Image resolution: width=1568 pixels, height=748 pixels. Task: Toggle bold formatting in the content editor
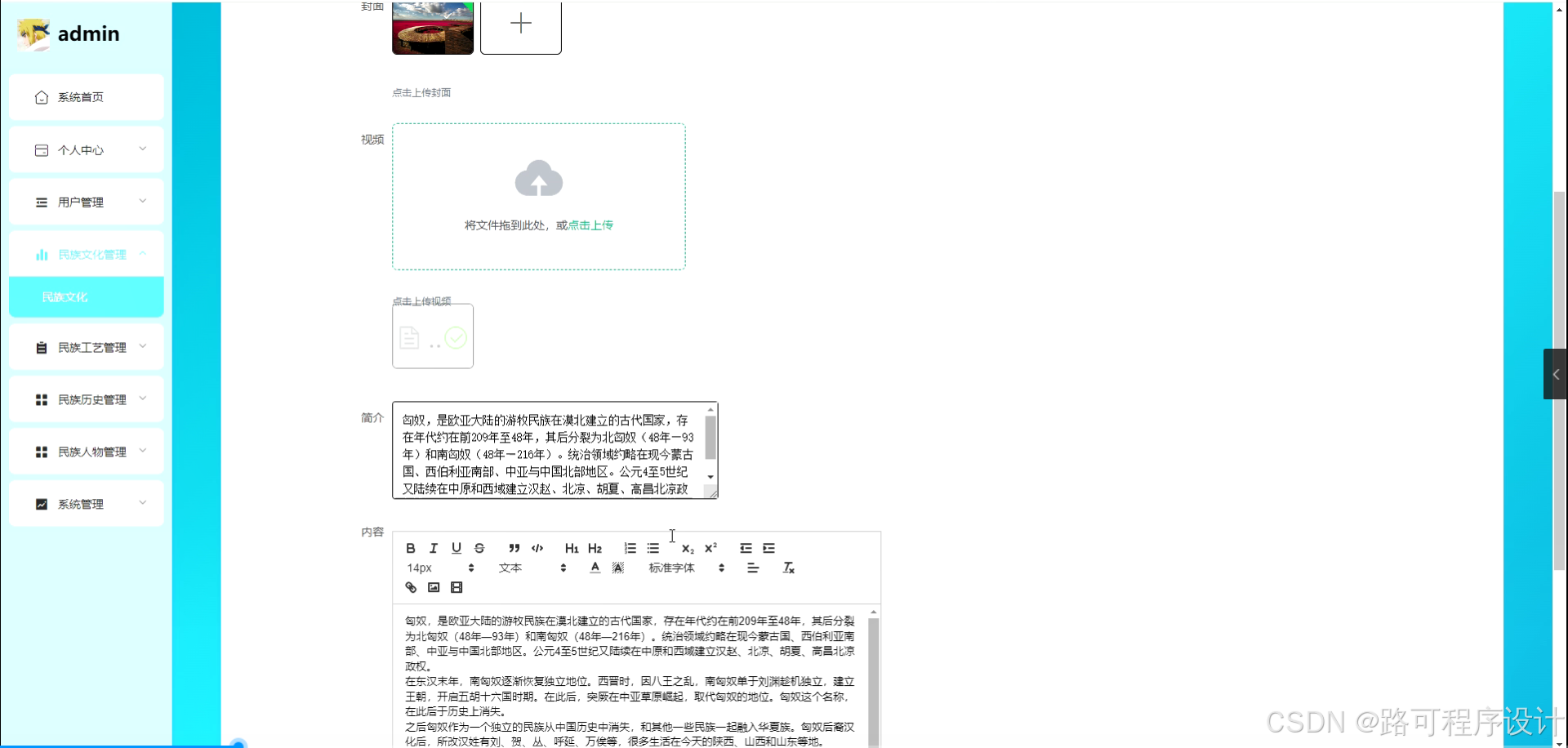point(411,548)
